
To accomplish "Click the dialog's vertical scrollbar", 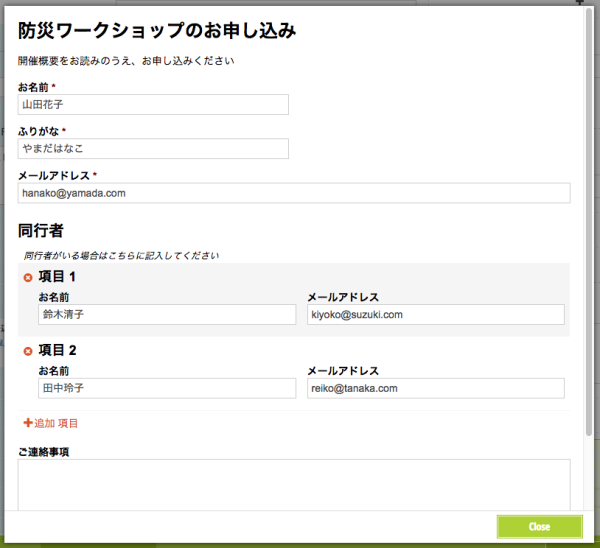I will pyautogui.click(x=589, y=222).
